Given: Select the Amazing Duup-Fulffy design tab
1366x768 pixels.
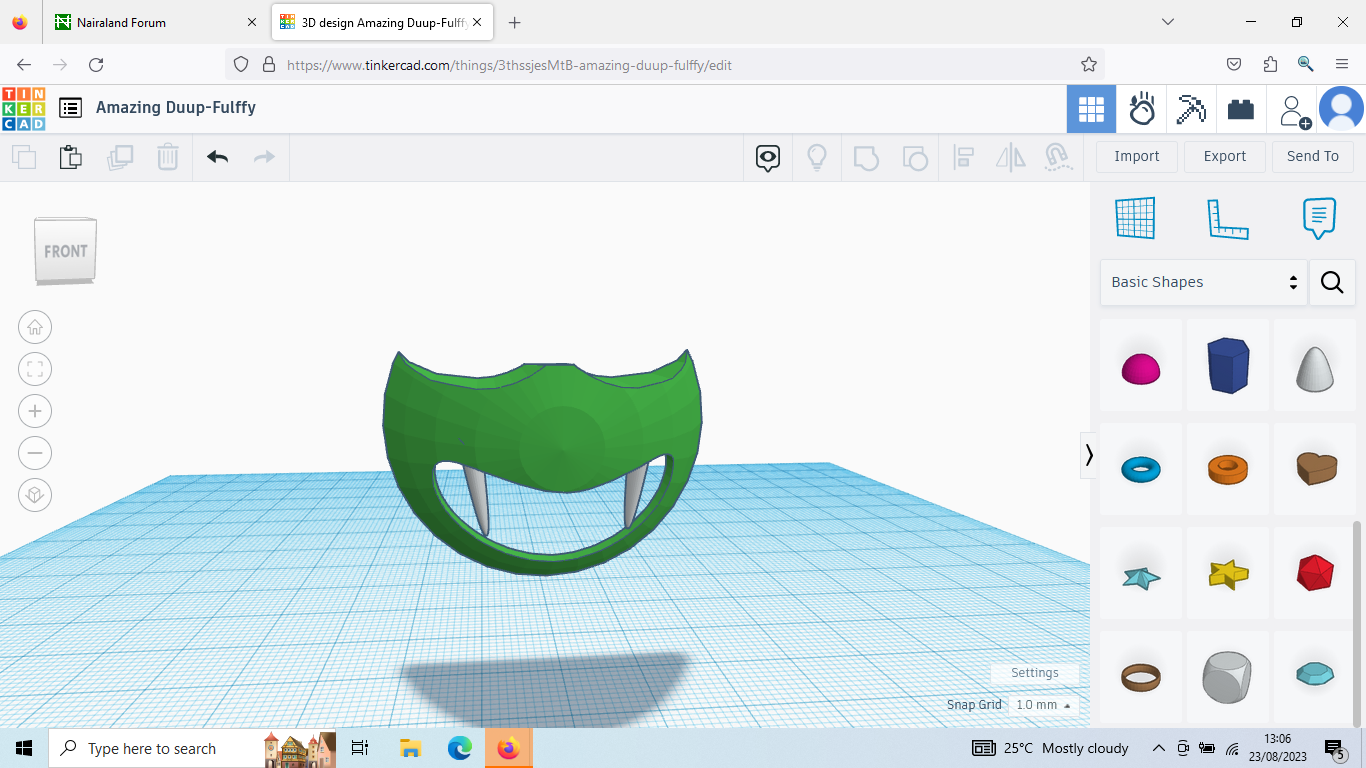Looking at the screenshot, I should 370,21.
